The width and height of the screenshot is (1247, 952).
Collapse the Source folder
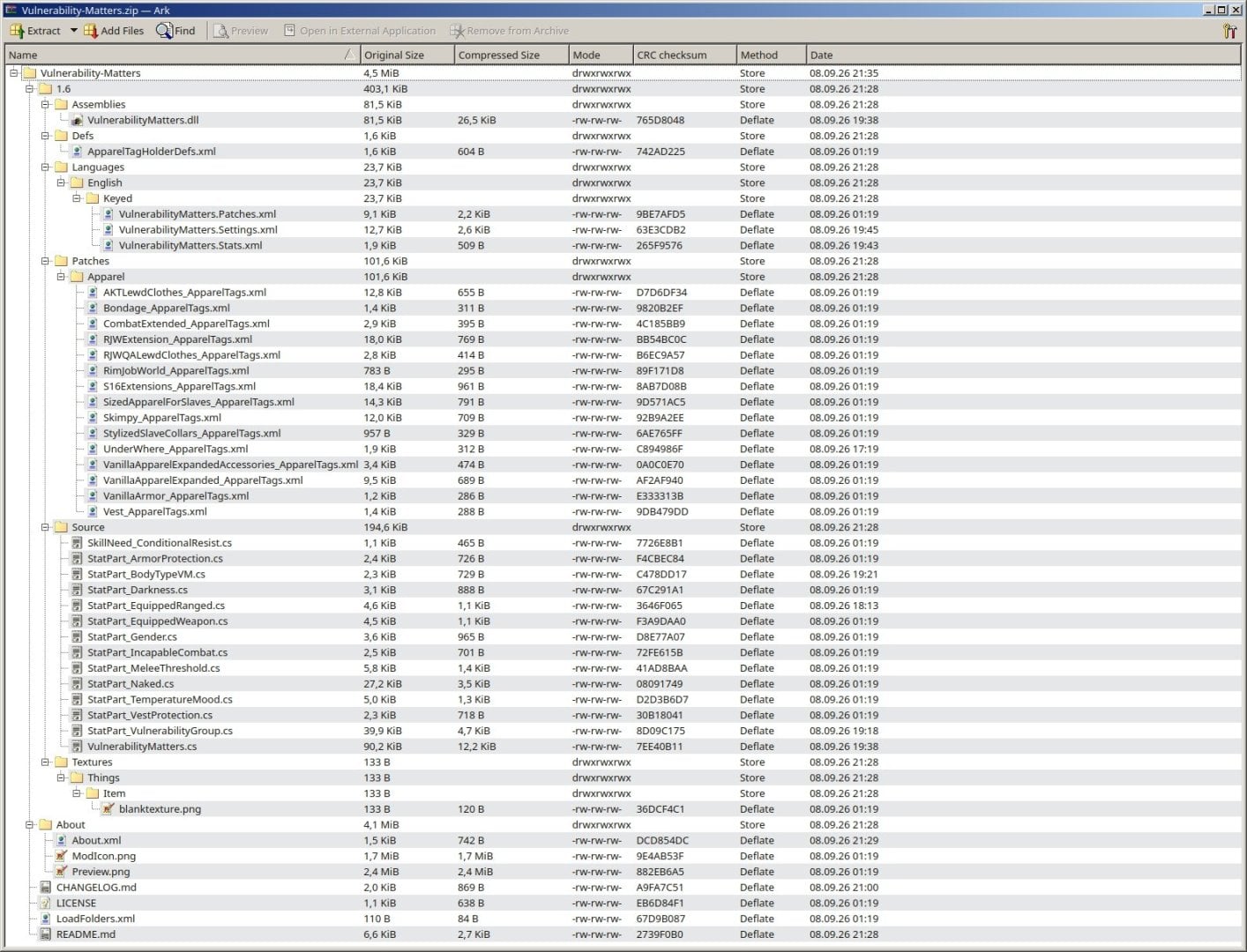coord(46,527)
